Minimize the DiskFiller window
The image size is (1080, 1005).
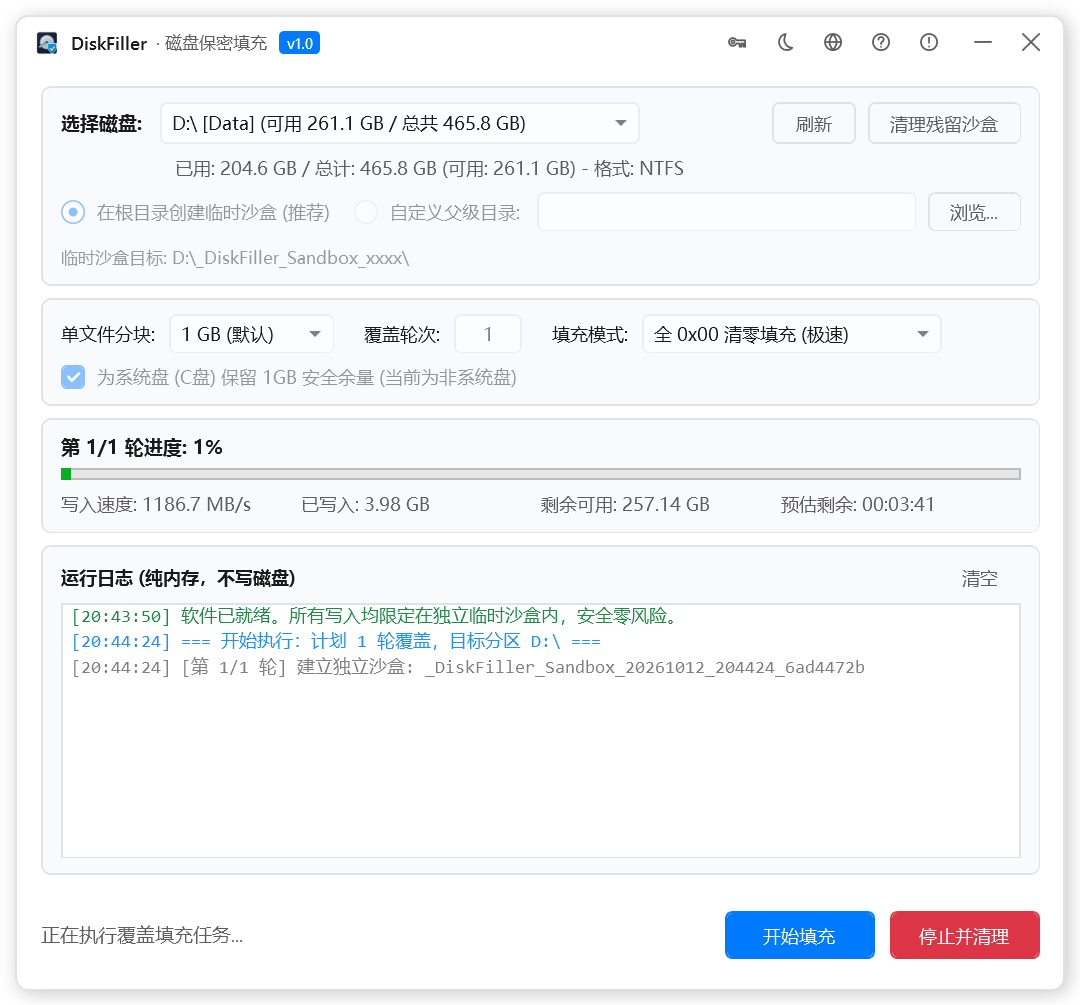click(983, 43)
